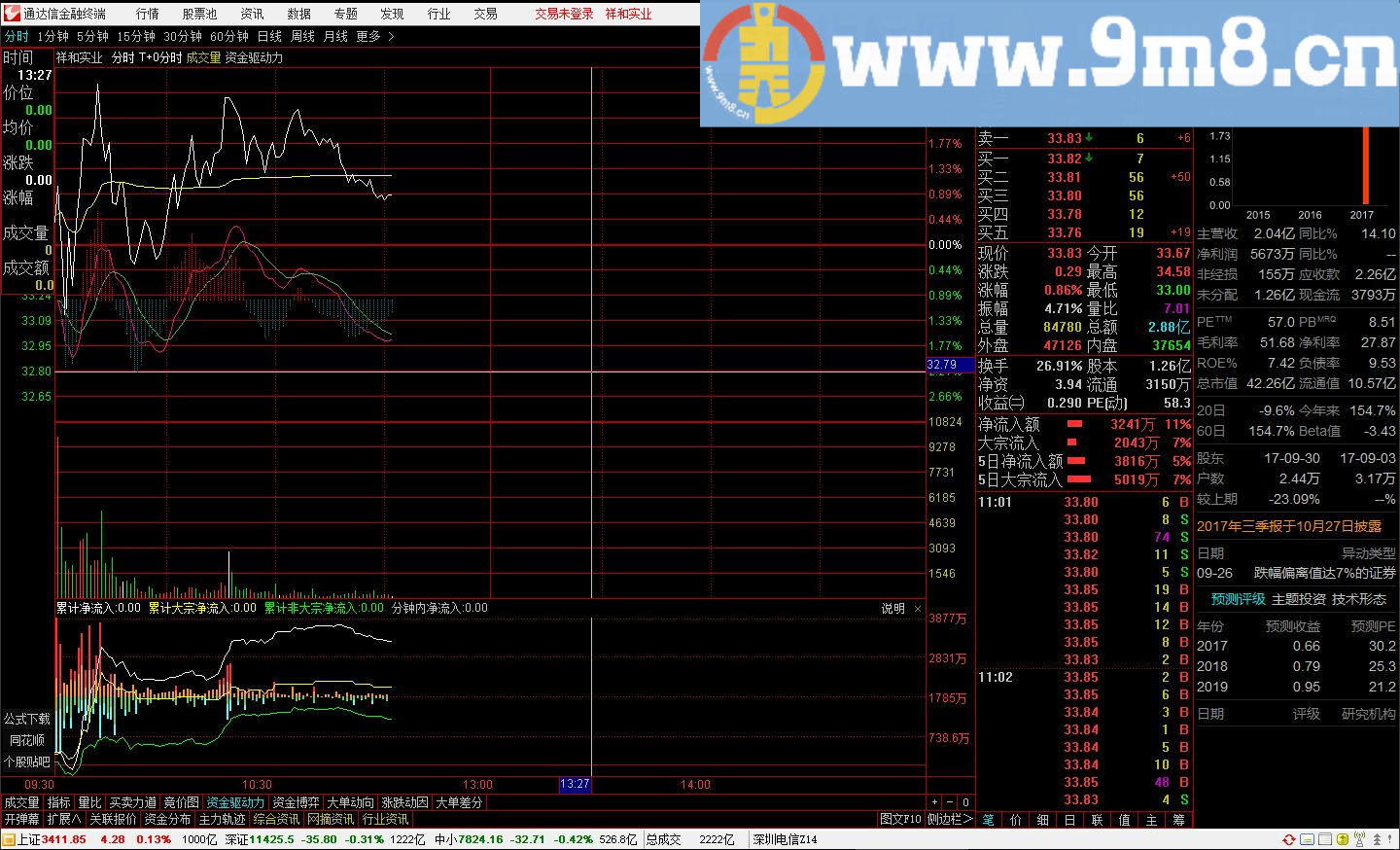The image size is (1400, 850).
Task: Click the yellow upload arrow status icon
Action: tap(1343, 839)
